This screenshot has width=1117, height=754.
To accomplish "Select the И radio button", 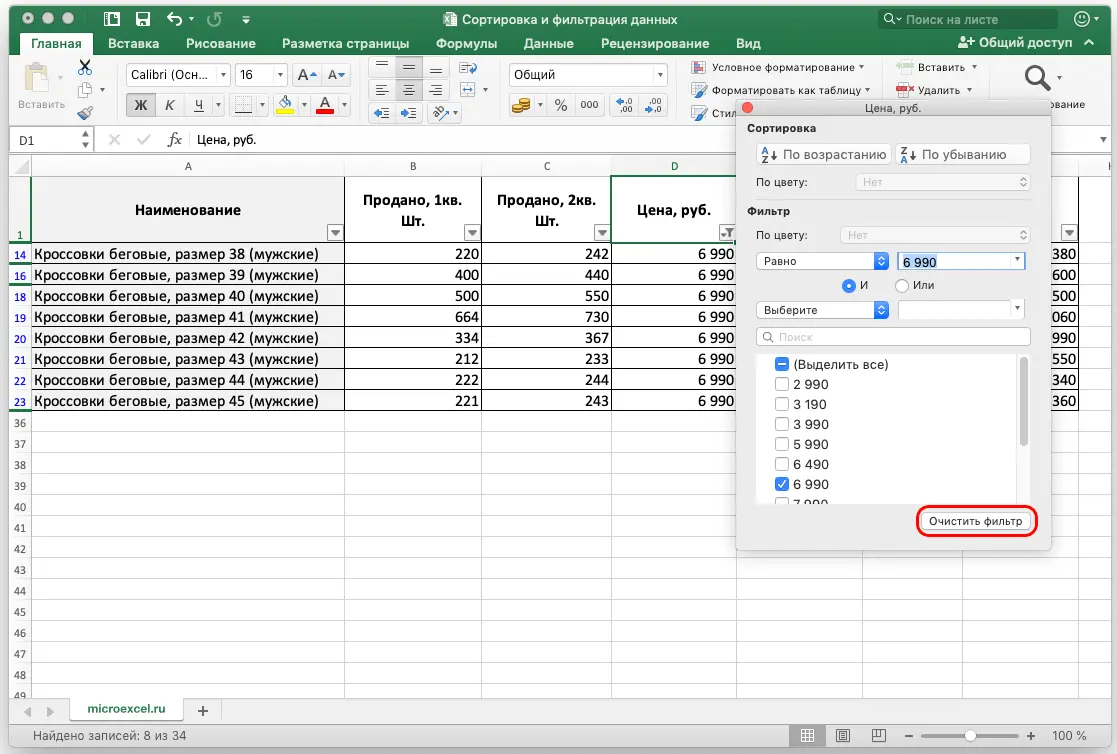I will point(848,285).
